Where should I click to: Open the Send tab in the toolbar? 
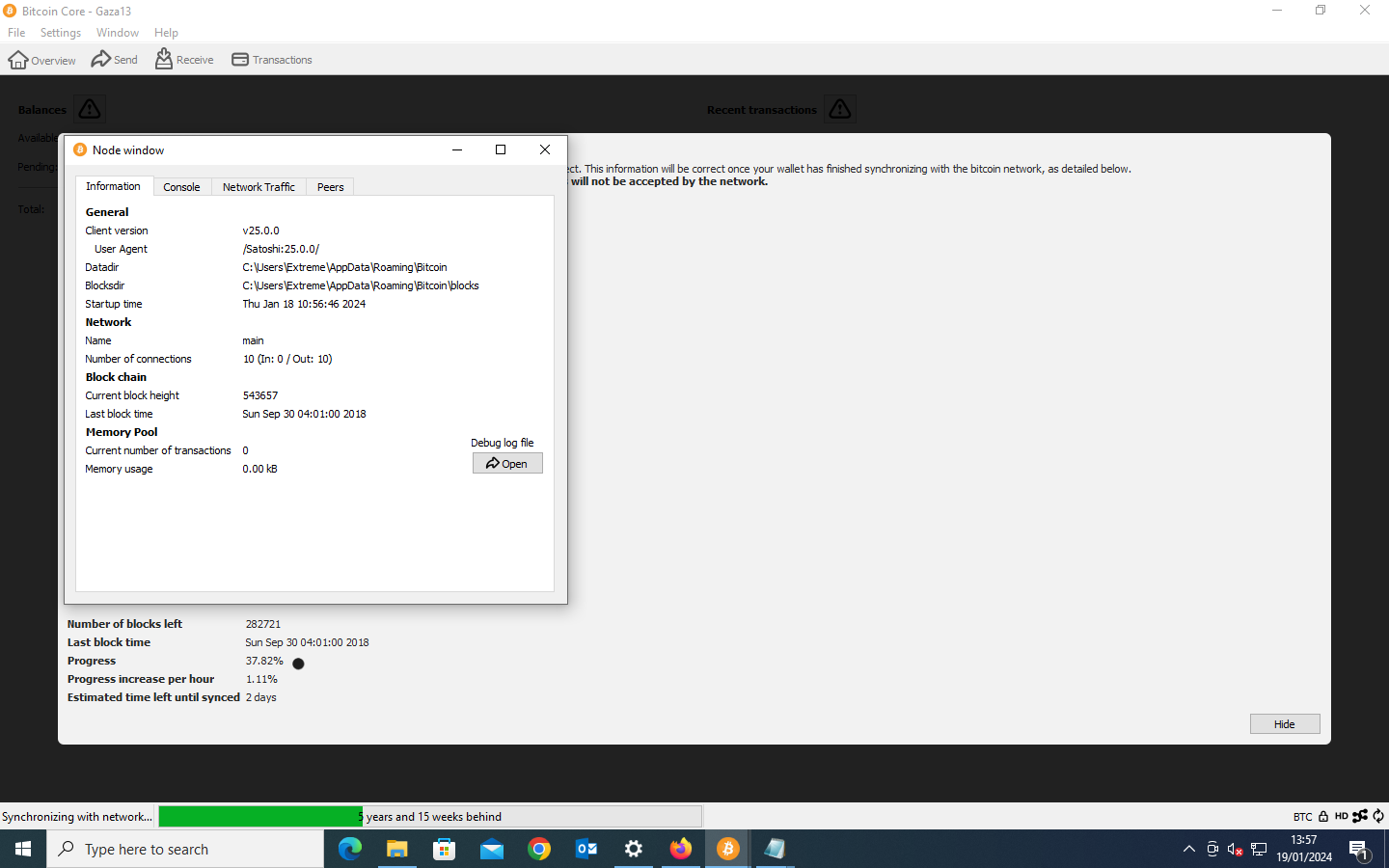(x=114, y=60)
